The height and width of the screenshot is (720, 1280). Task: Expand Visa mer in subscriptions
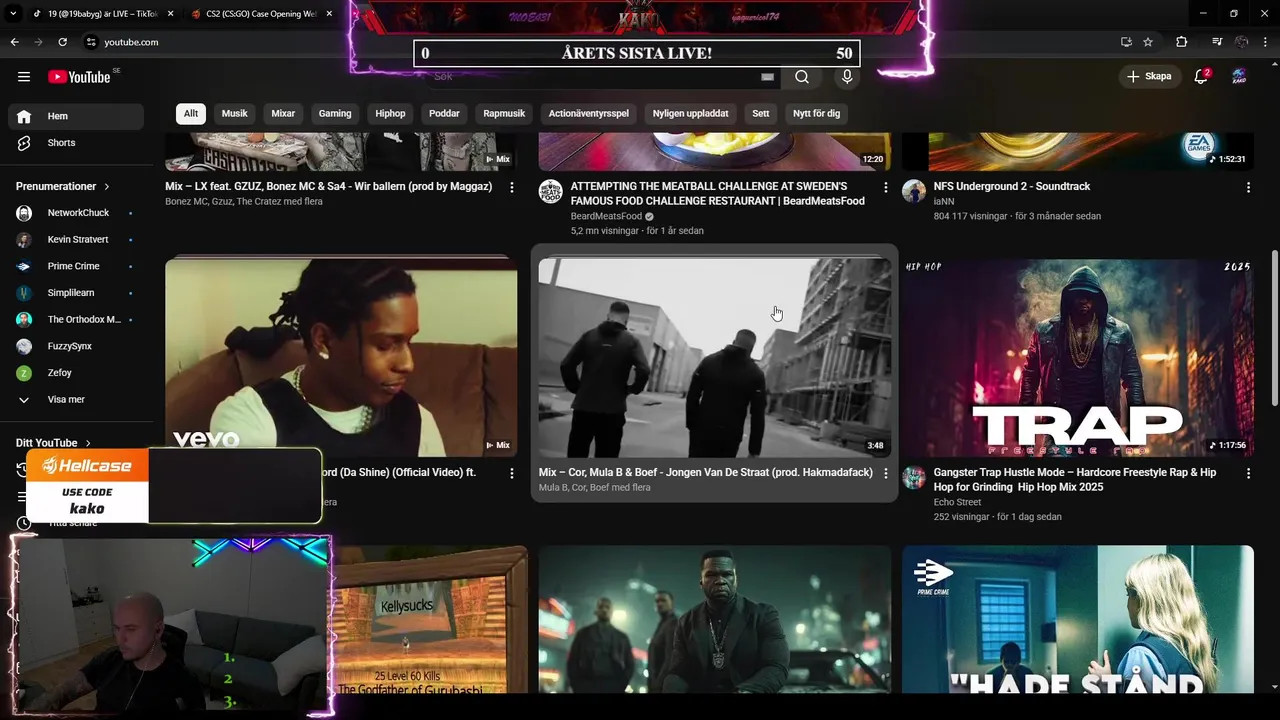click(x=76, y=399)
